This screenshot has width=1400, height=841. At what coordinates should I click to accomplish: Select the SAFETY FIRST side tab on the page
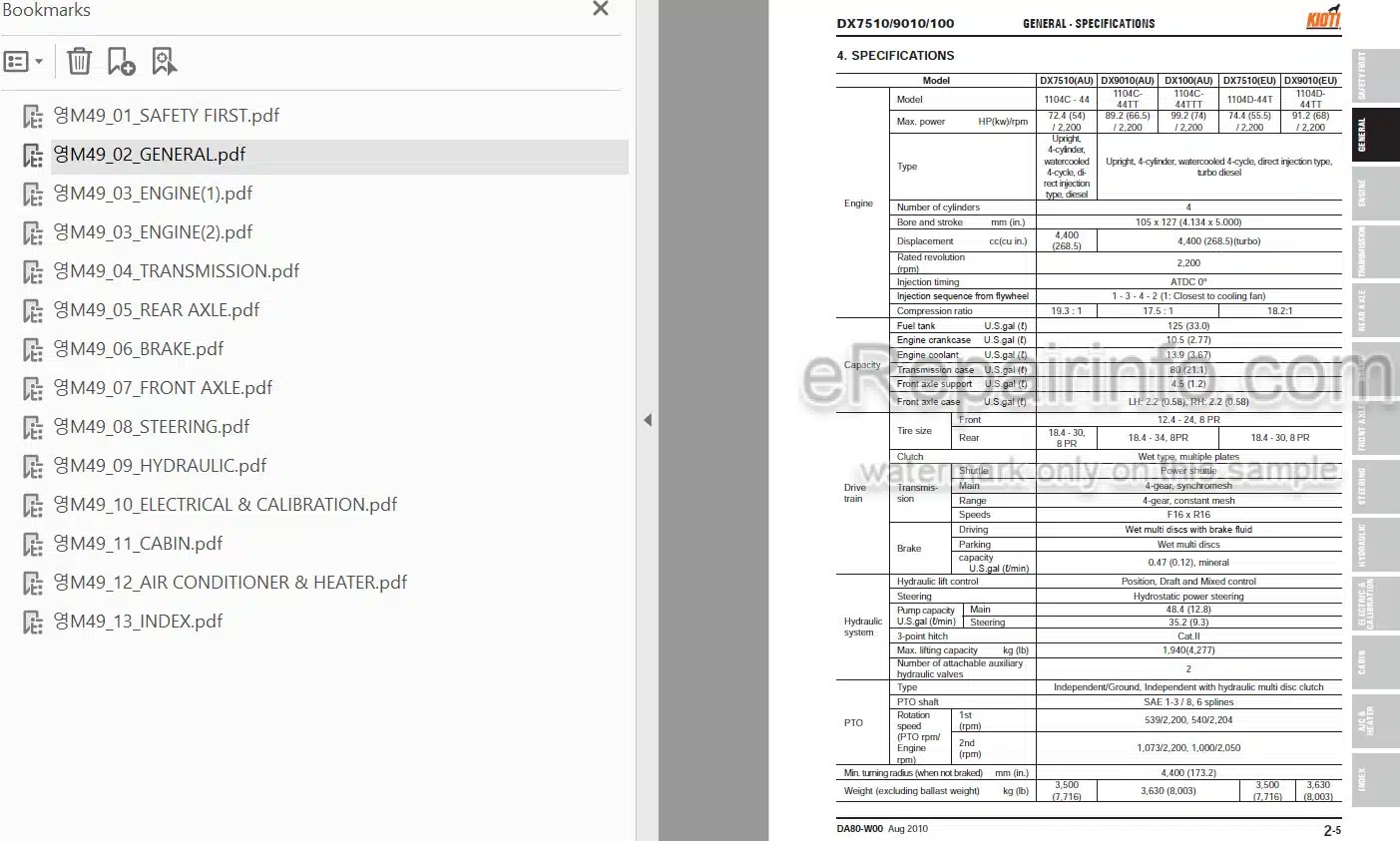[1375, 76]
